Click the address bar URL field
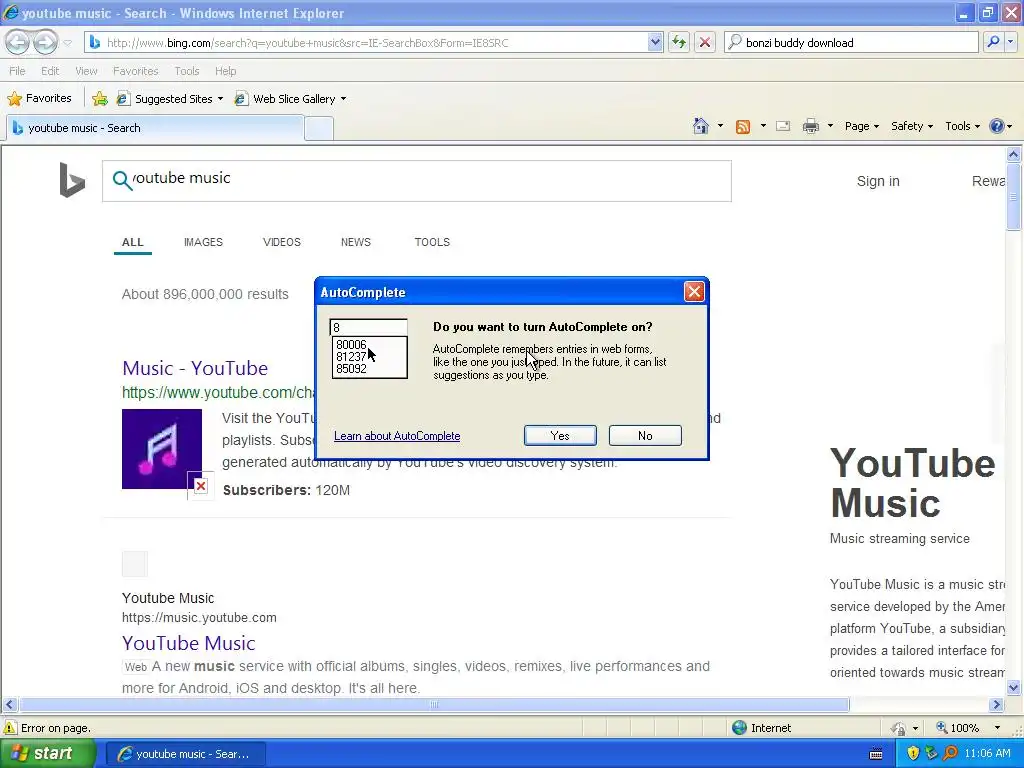The width and height of the screenshot is (1024, 768). pyautogui.click(x=376, y=42)
